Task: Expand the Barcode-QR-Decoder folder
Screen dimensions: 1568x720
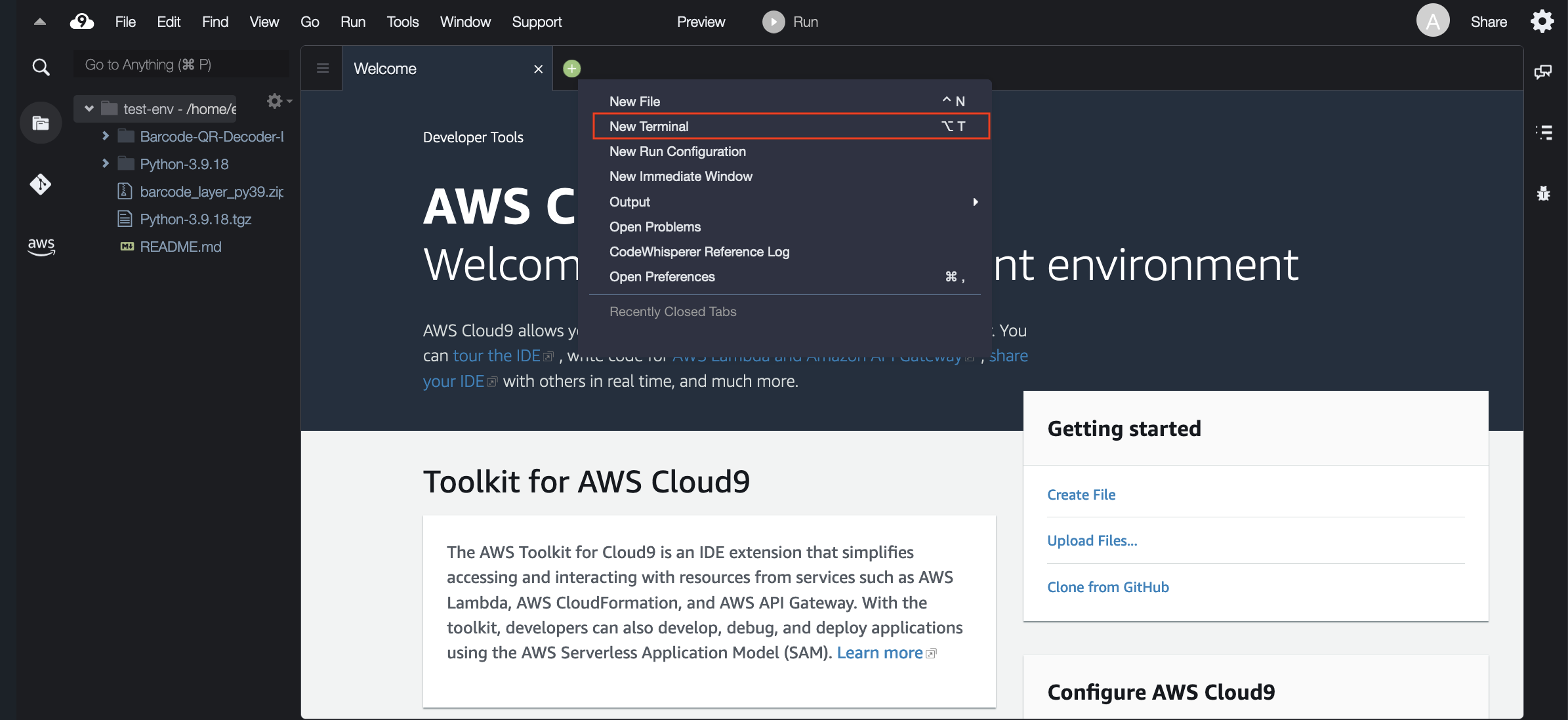Action: [105, 136]
